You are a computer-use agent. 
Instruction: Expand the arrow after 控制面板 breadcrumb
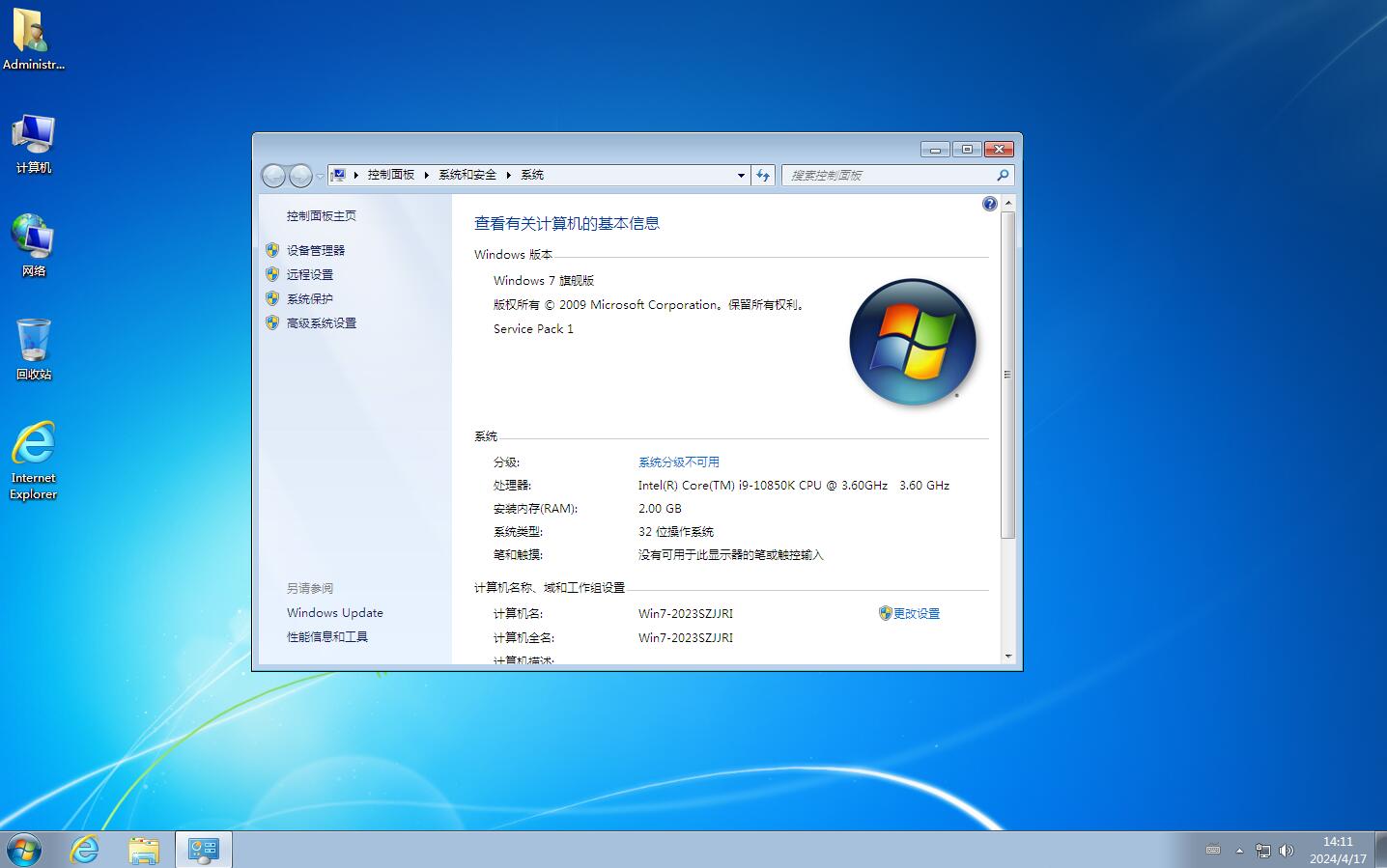pyautogui.click(x=426, y=175)
